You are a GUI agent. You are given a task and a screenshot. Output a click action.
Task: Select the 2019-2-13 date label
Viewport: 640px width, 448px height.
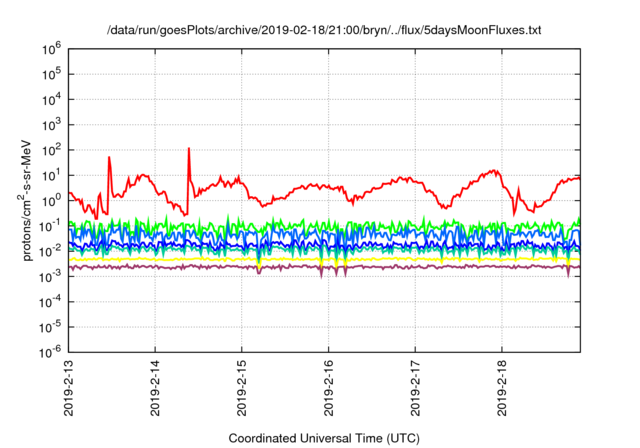[x=69, y=388]
